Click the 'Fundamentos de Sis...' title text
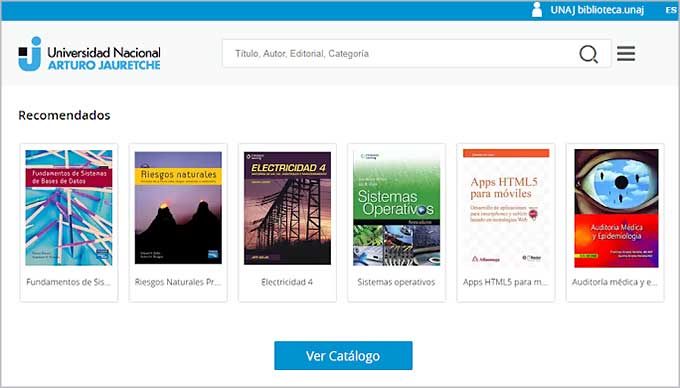Viewport: 680px width, 388px height. pos(69,282)
